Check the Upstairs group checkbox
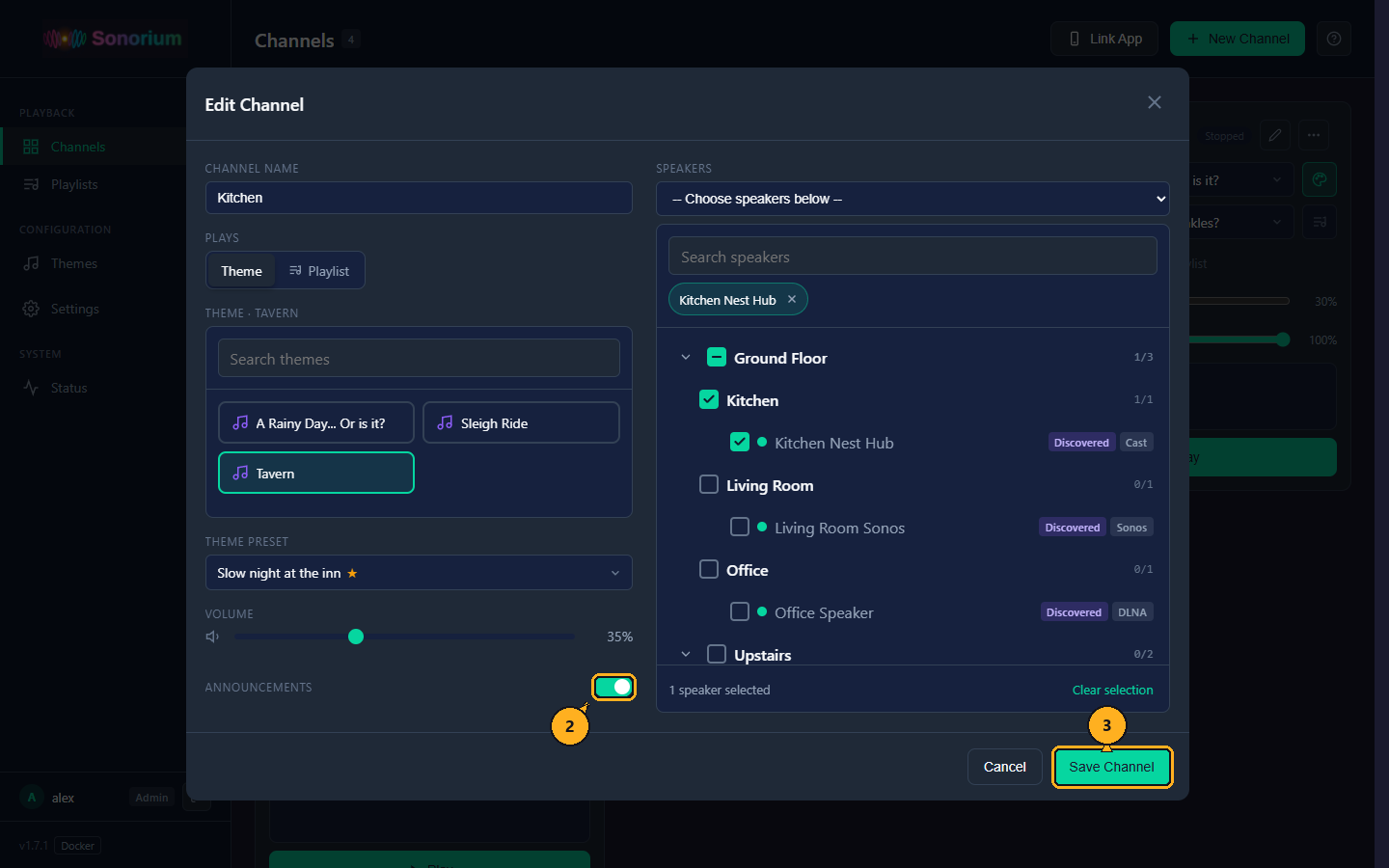1389x868 pixels. coord(717,654)
